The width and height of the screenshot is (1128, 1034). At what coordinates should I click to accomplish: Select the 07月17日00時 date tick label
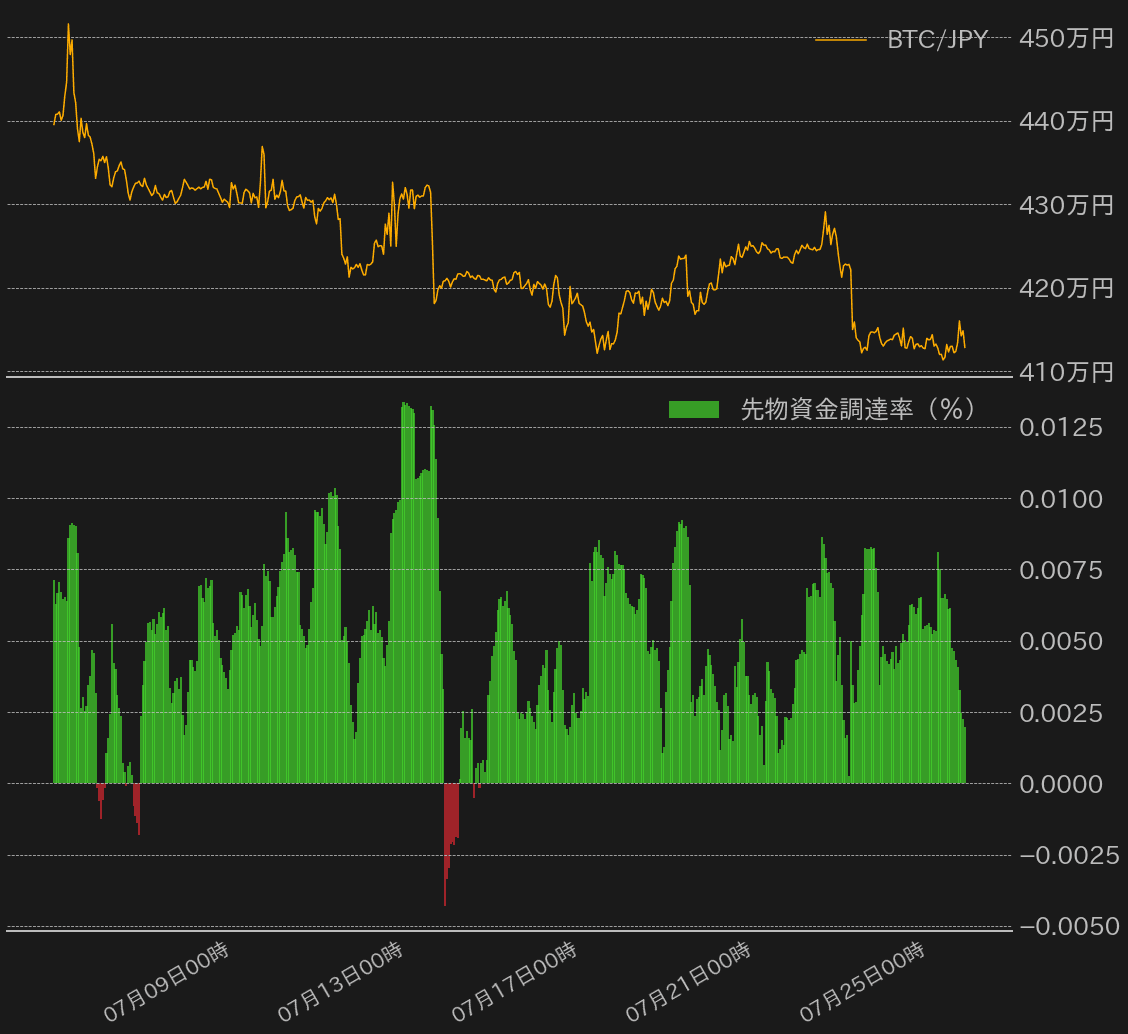click(x=515, y=981)
